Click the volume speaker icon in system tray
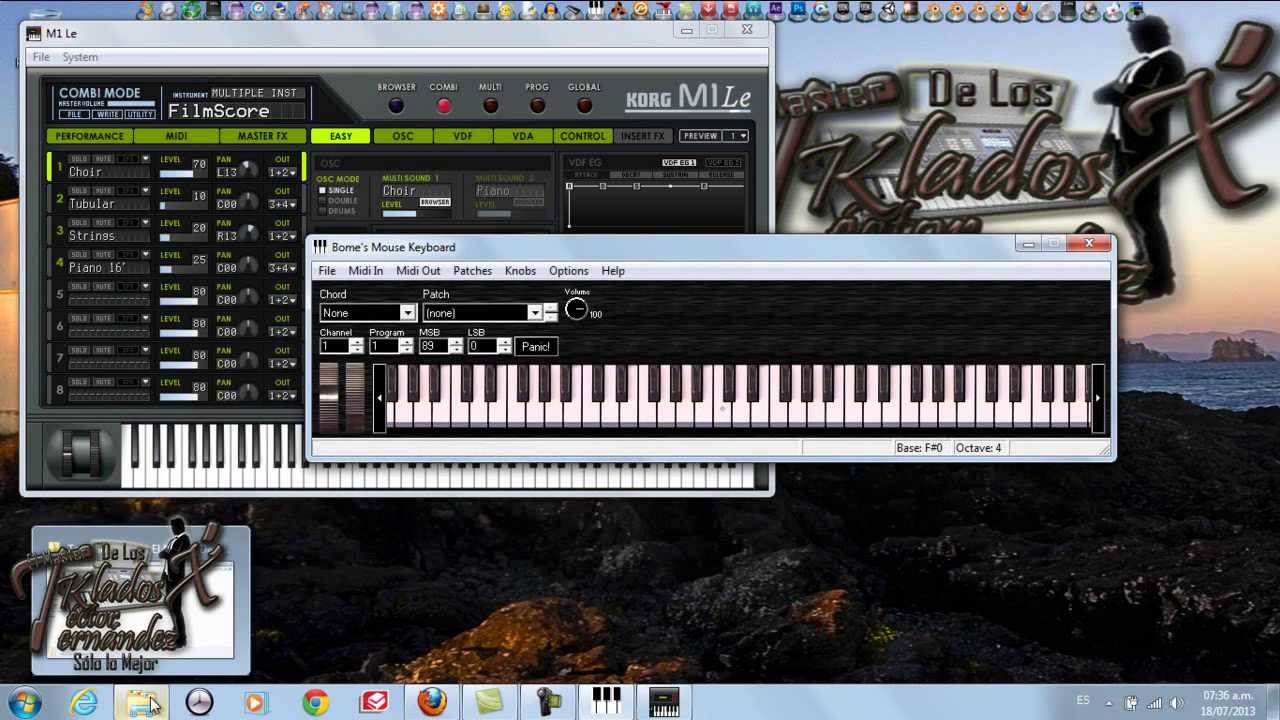1280x720 pixels. tap(1177, 703)
